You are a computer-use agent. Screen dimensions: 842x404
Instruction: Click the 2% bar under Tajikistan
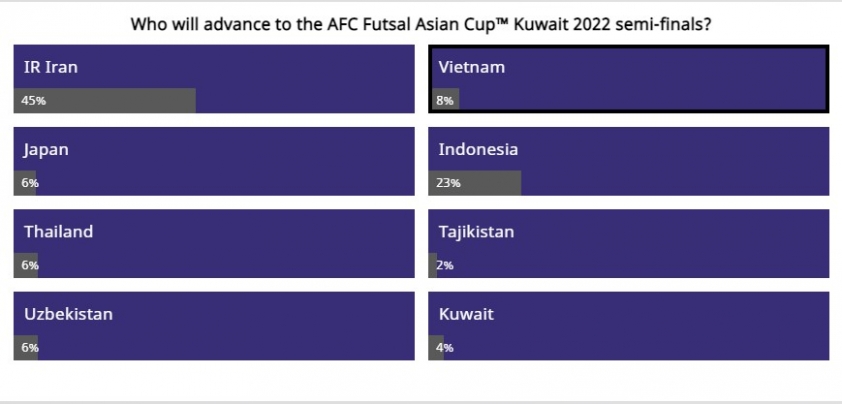[432, 265]
